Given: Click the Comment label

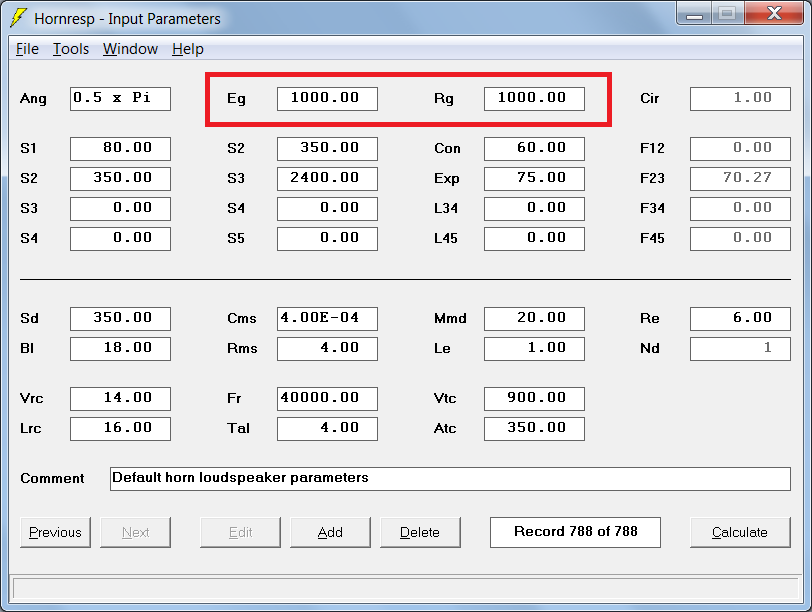Looking at the screenshot, I should 52,478.
